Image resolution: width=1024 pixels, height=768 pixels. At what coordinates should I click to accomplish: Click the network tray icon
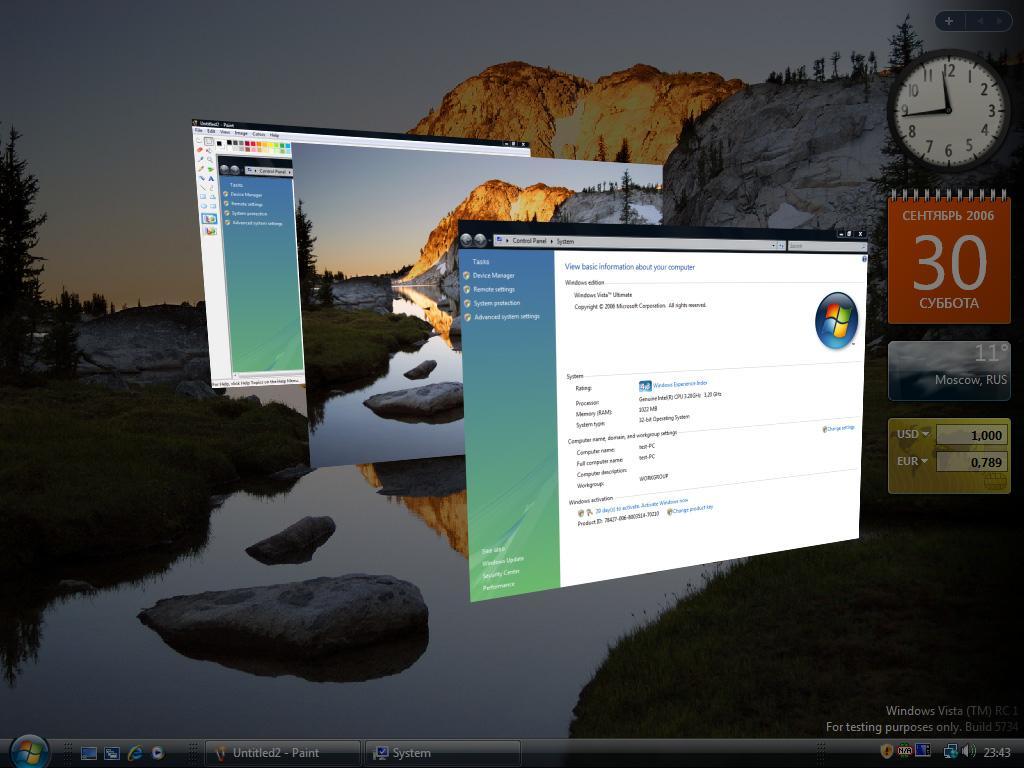(951, 751)
